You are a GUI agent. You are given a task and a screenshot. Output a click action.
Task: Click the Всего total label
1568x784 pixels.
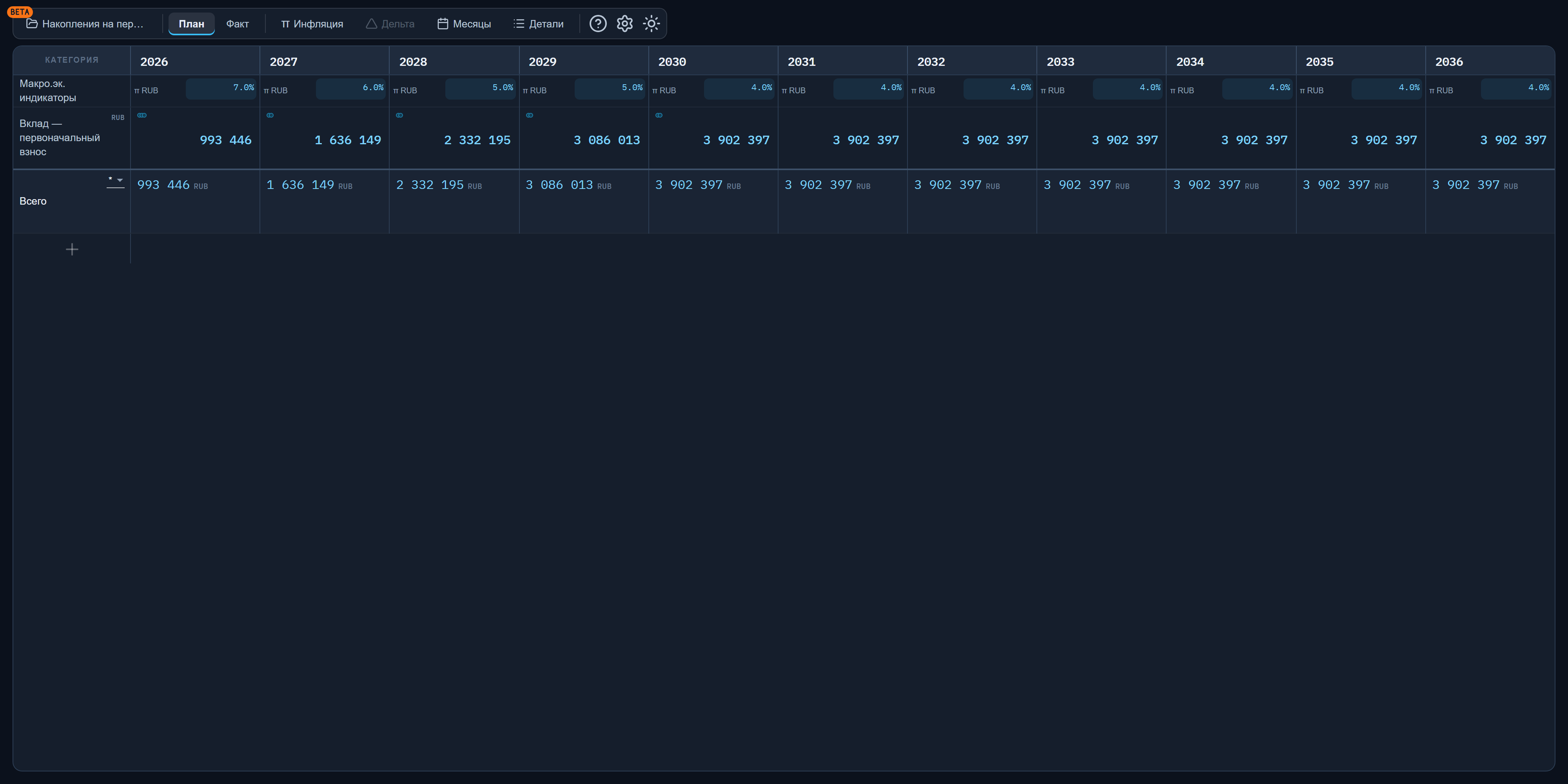pyautogui.click(x=33, y=201)
